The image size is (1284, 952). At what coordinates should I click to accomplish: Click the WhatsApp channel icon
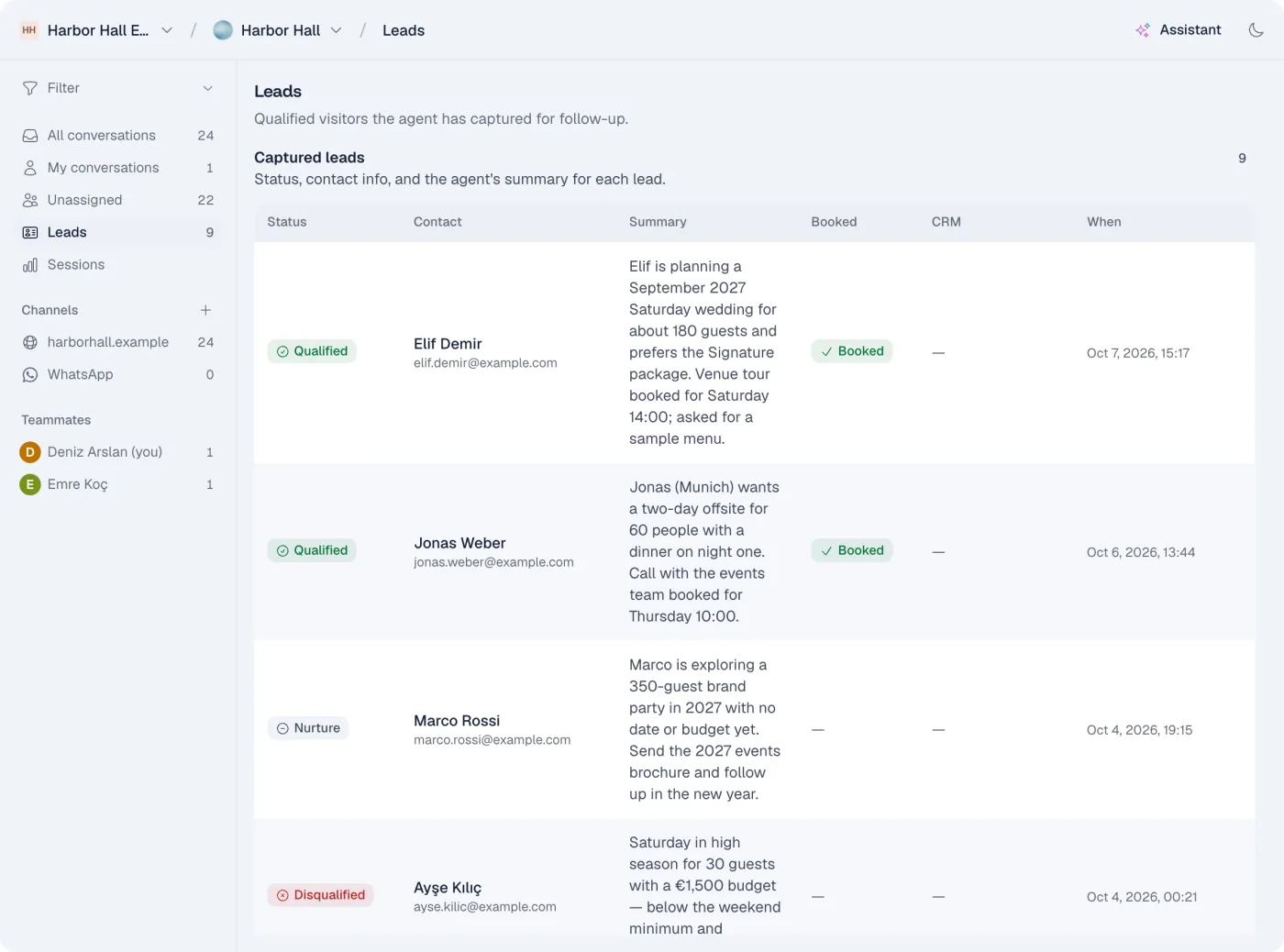click(30, 374)
